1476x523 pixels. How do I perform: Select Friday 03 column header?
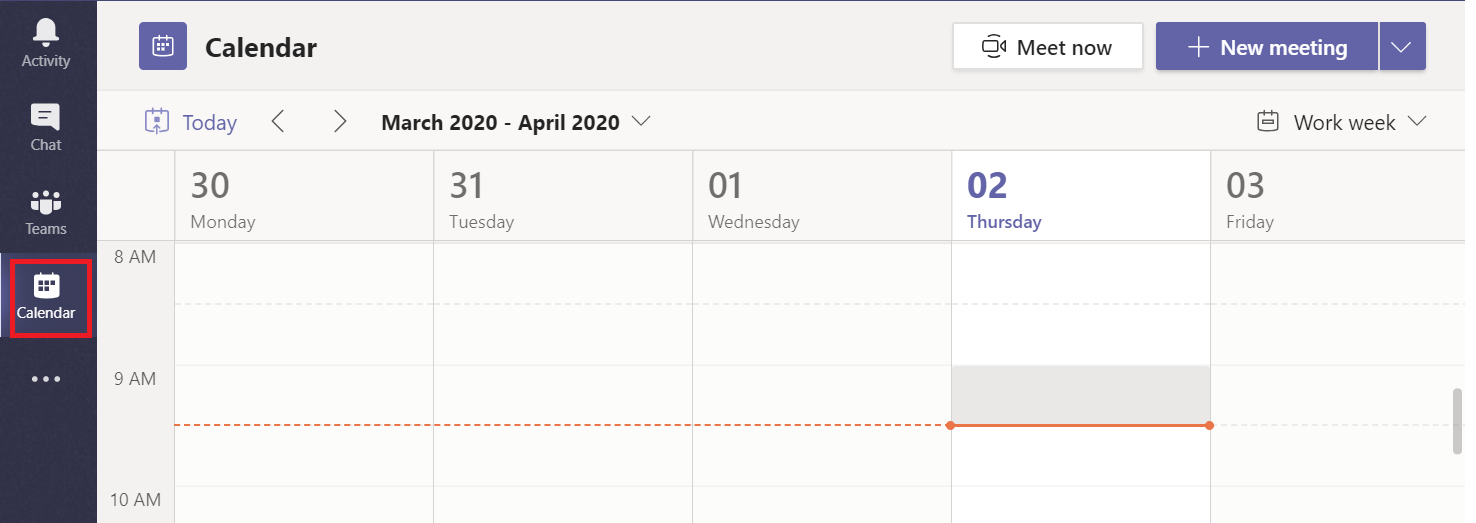click(1338, 196)
